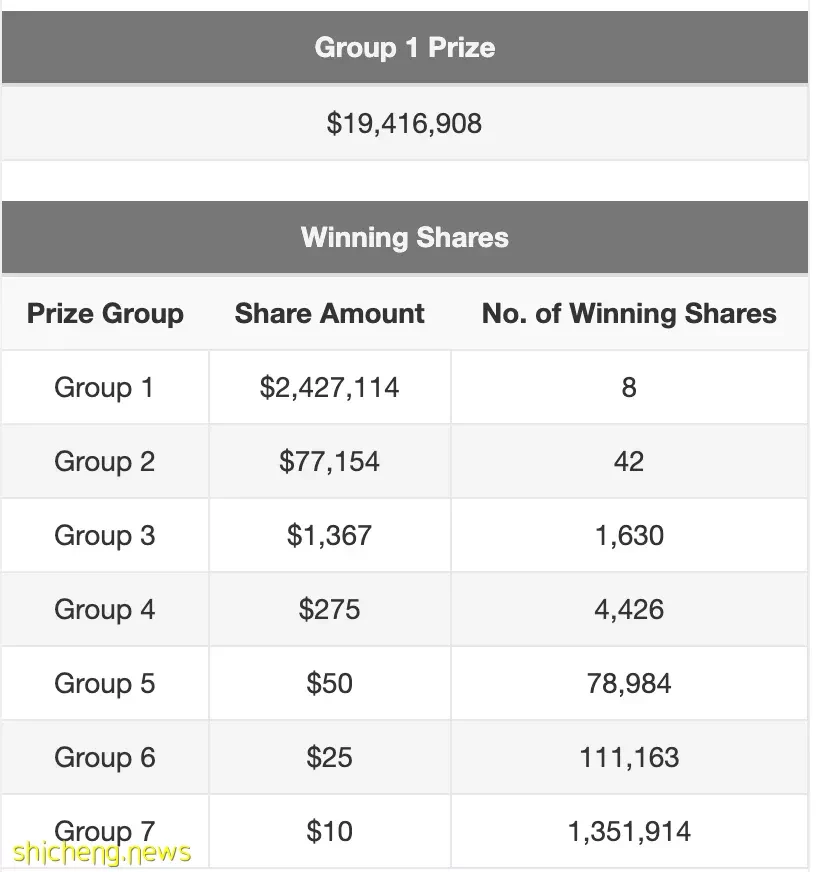Click the shicheng.news watermark link
826x872 pixels.
click(x=102, y=853)
